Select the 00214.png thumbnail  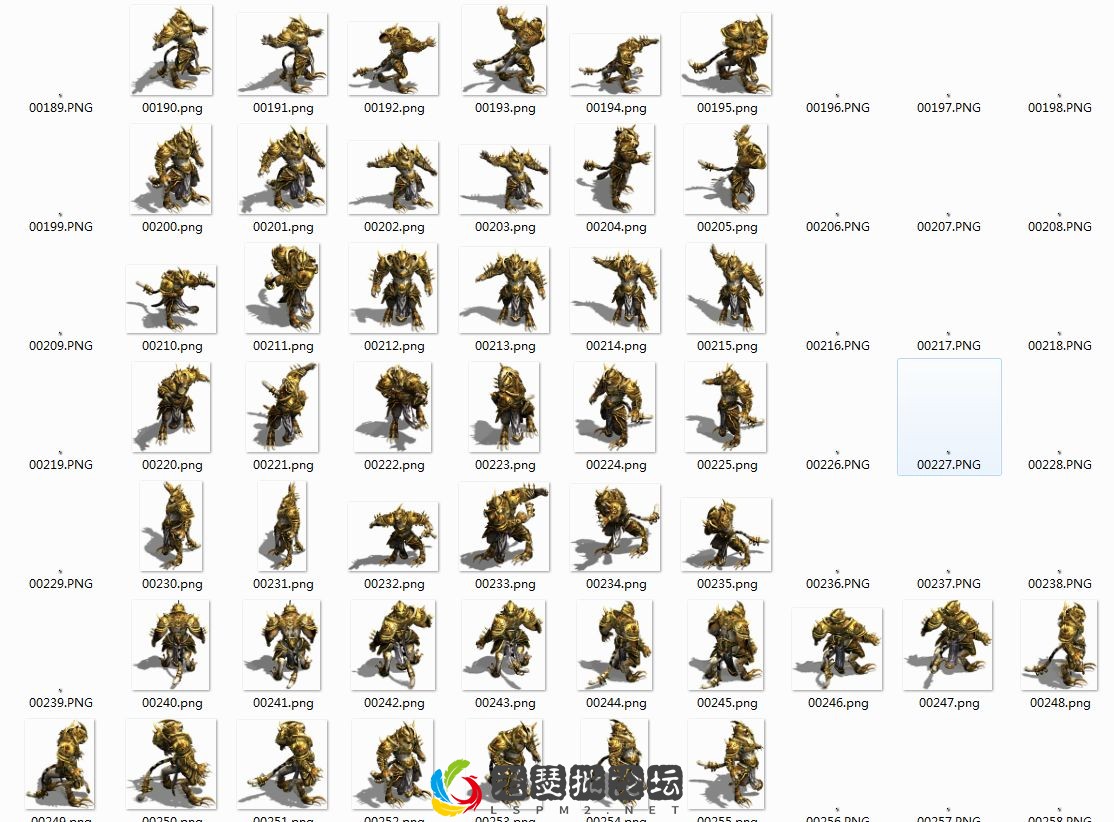tap(615, 290)
